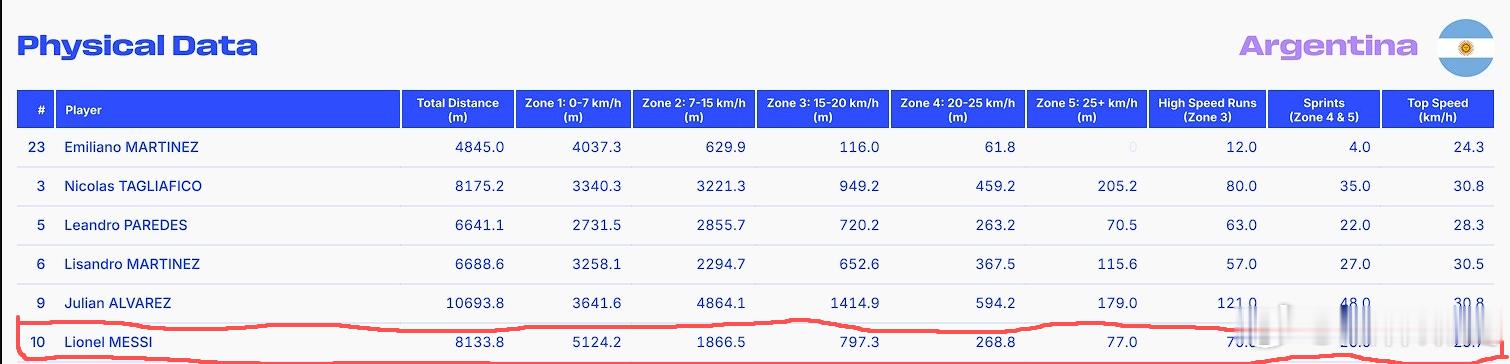Click Zone 3 value 720.2
Screen dimensions: 1510x364
coord(859,225)
